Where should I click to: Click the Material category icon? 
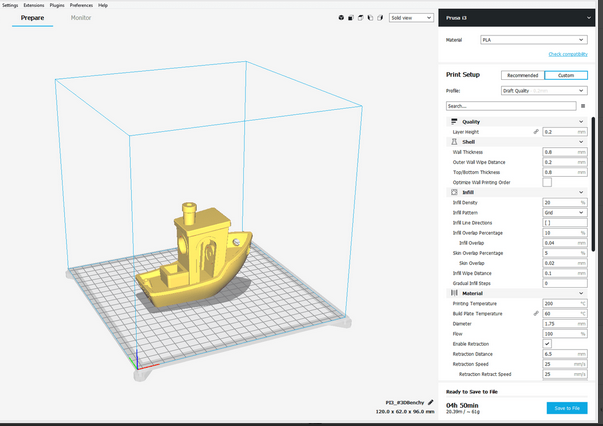point(454,293)
